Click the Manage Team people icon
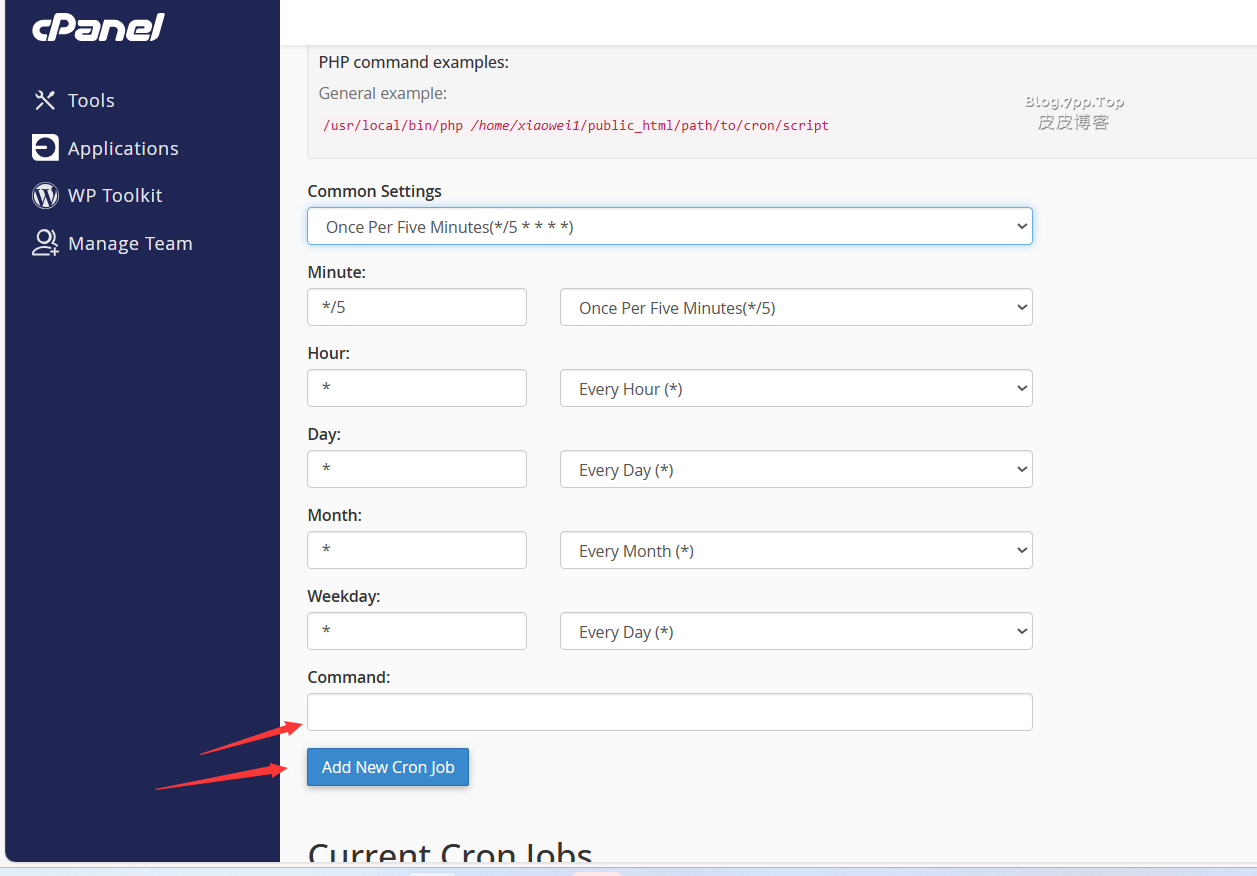 (x=45, y=243)
